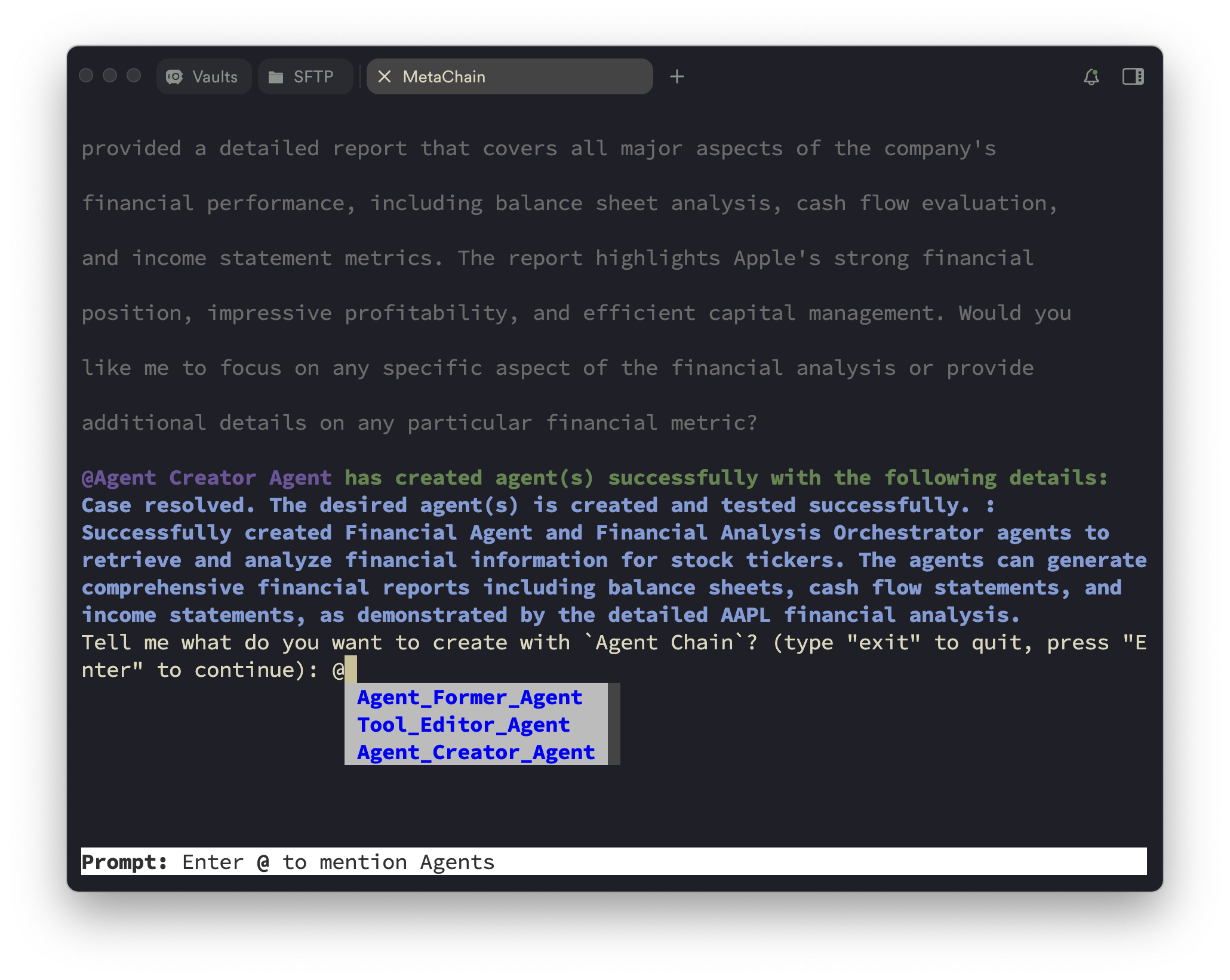Select Tool_Editor_Agent from the suggestion list

(463, 725)
